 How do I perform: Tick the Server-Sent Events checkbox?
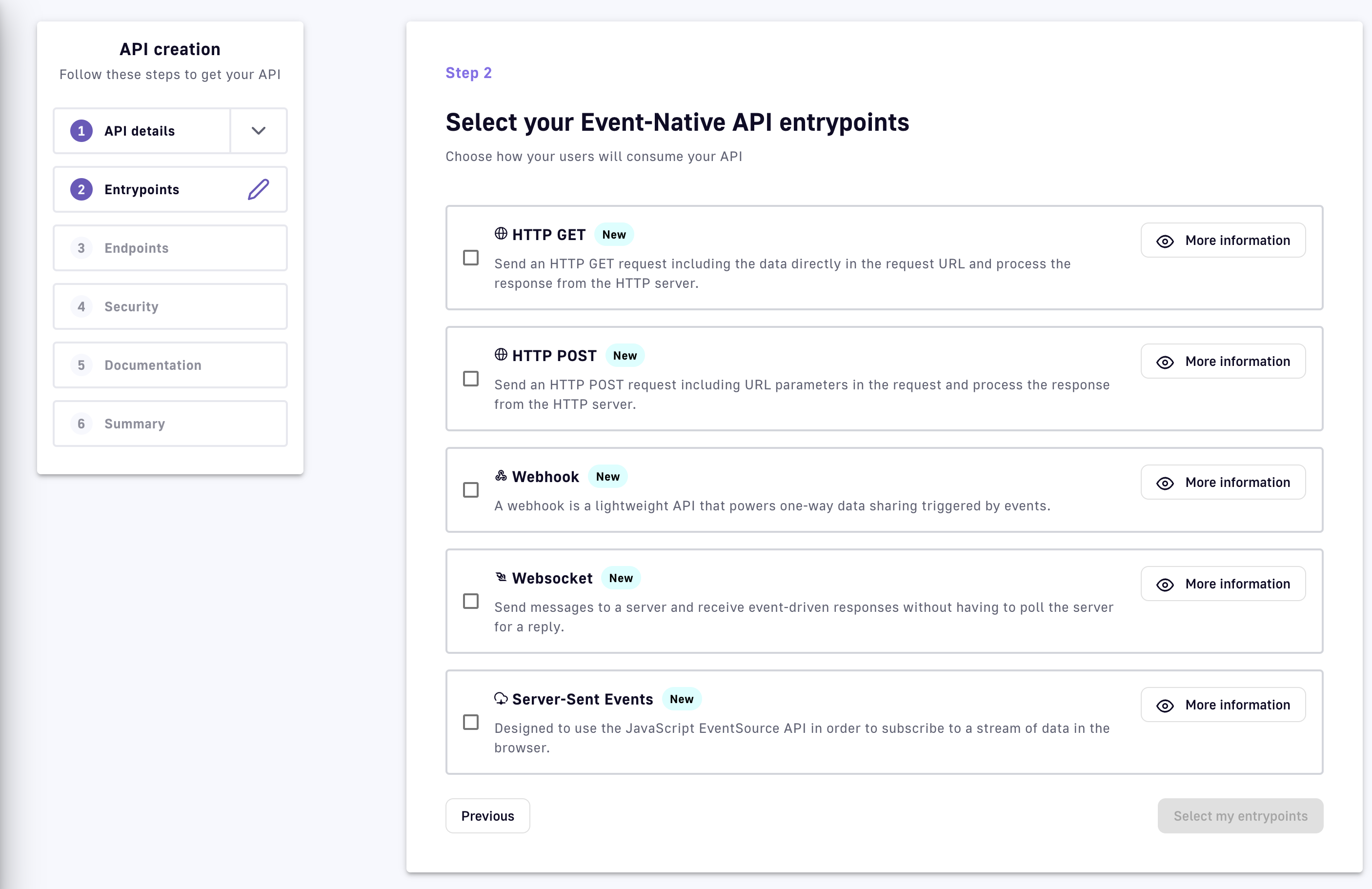coord(470,723)
